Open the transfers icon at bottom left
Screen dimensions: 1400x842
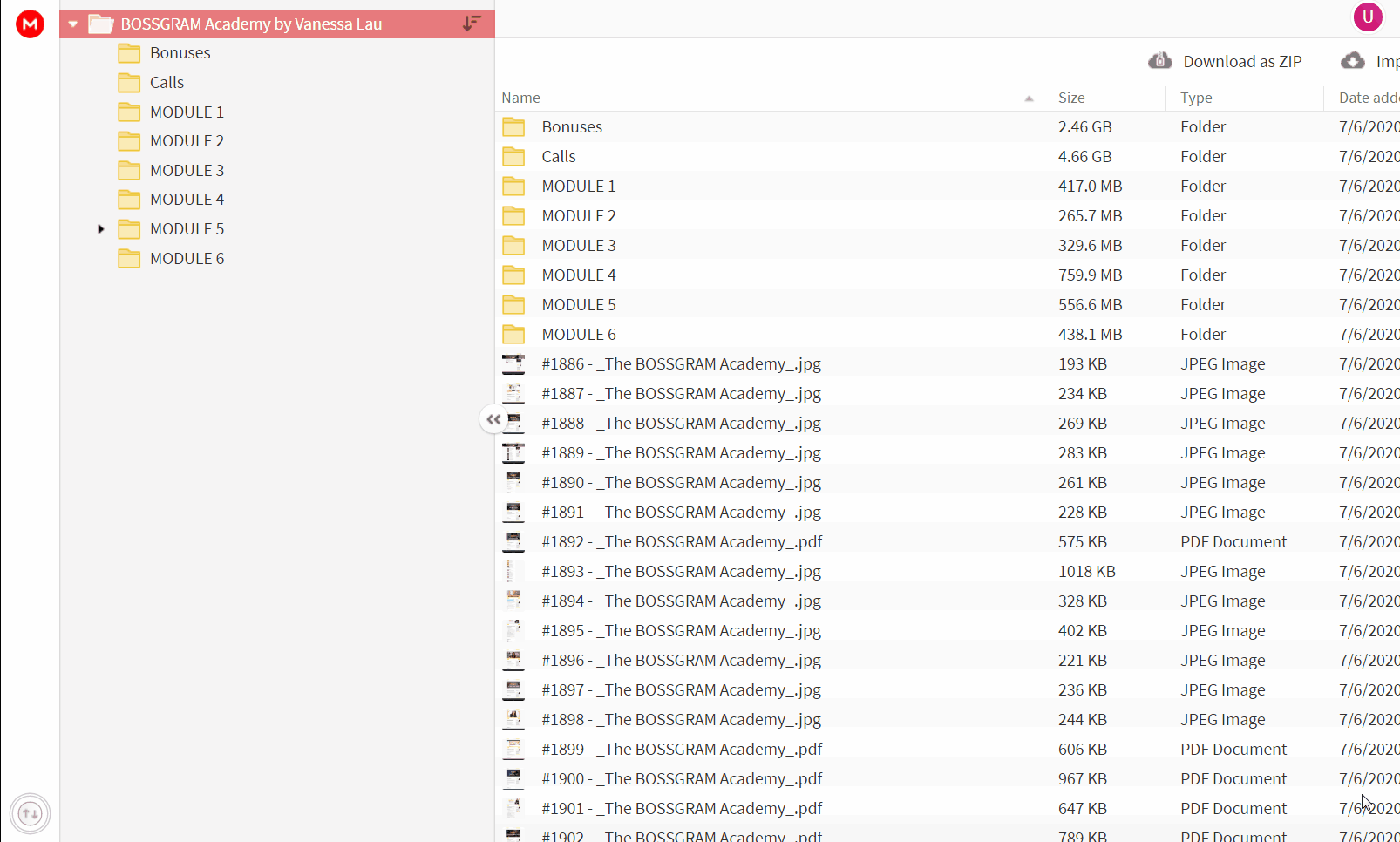click(x=31, y=814)
